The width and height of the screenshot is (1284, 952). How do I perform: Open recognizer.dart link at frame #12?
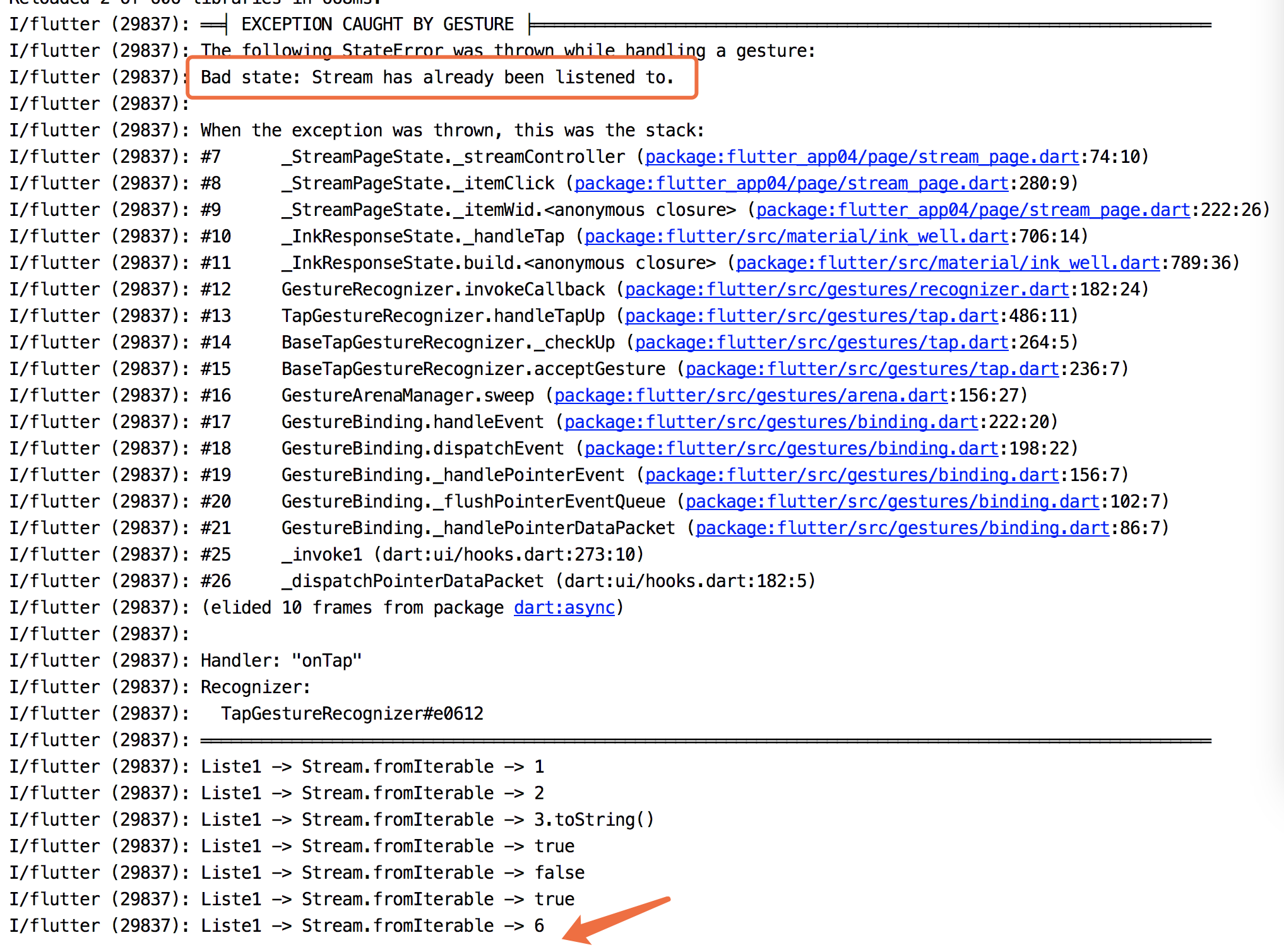tap(847, 289)
